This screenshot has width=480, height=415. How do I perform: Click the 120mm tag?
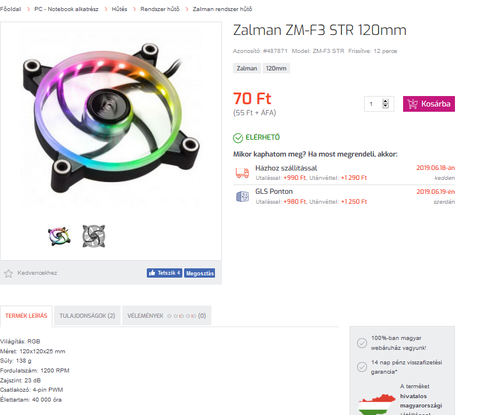[276, 68]
